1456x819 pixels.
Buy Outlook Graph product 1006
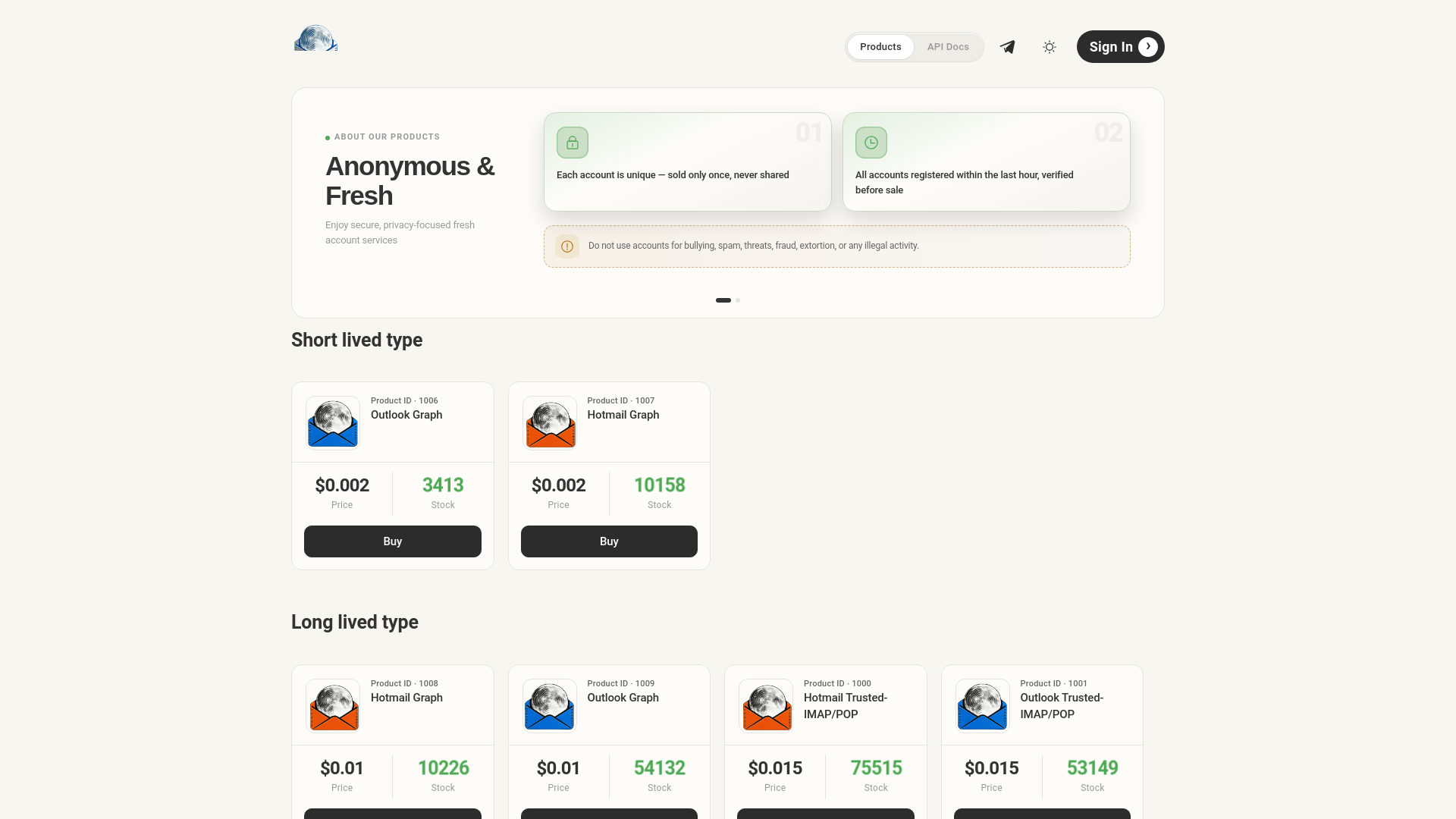[x=393, y=541]
